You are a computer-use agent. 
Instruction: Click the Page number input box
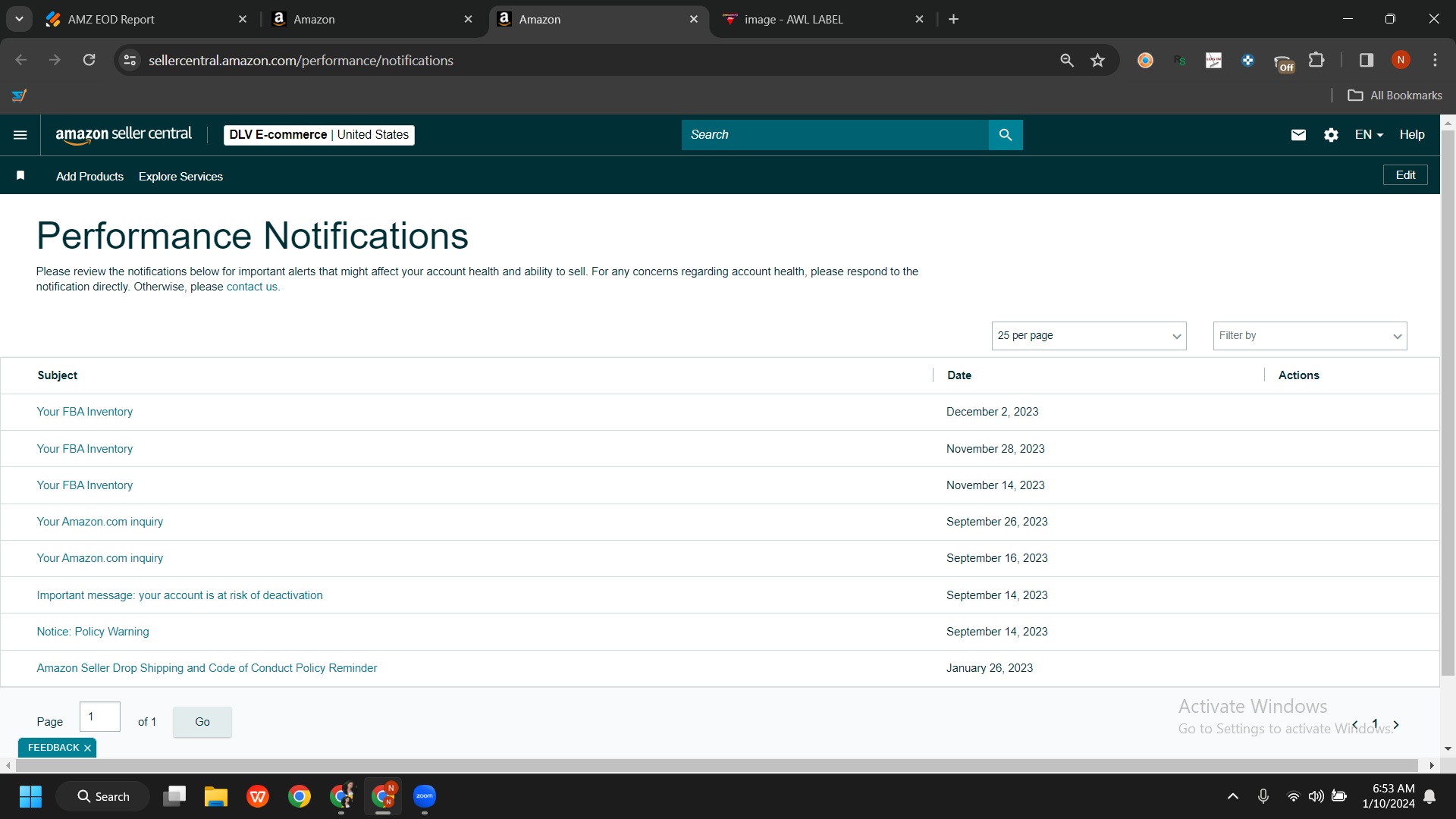(x=100, y=717)
